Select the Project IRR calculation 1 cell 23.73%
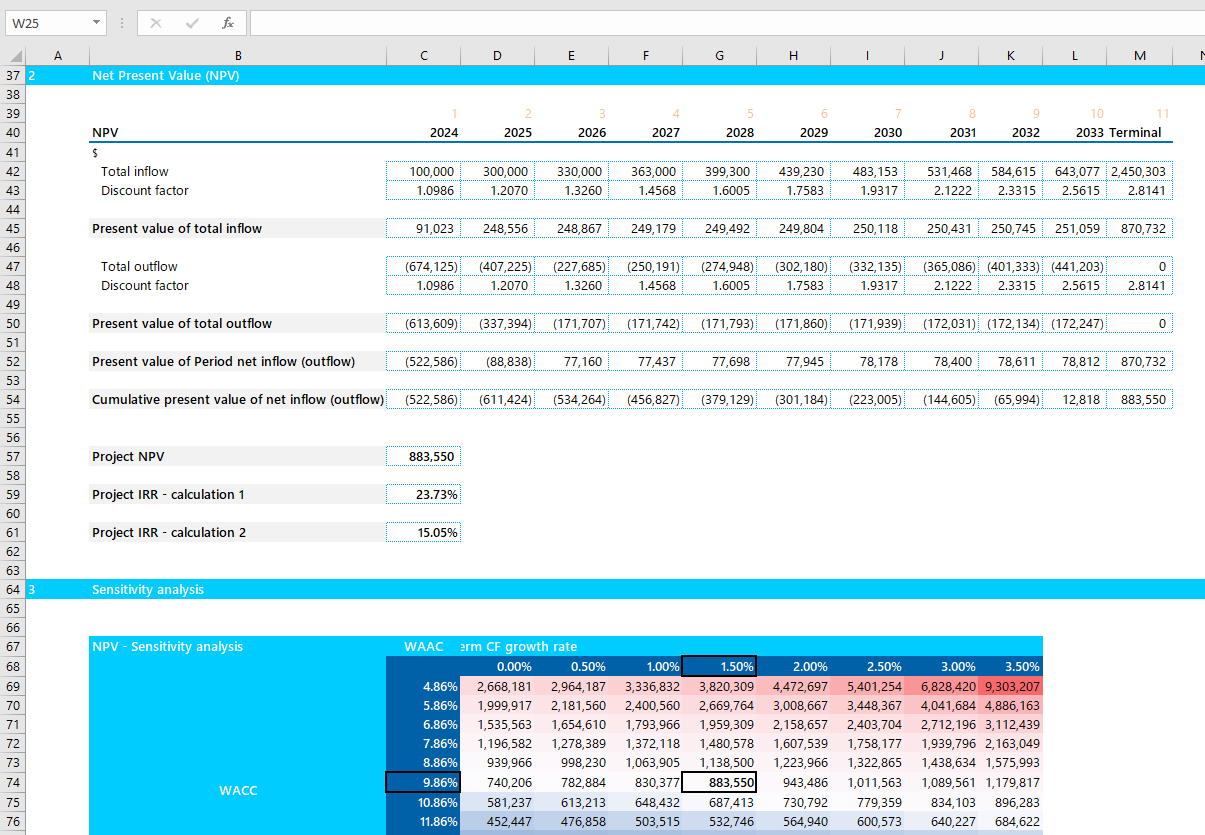The width and height of the screenshot is (1205, 835). [x=422, y=494]
